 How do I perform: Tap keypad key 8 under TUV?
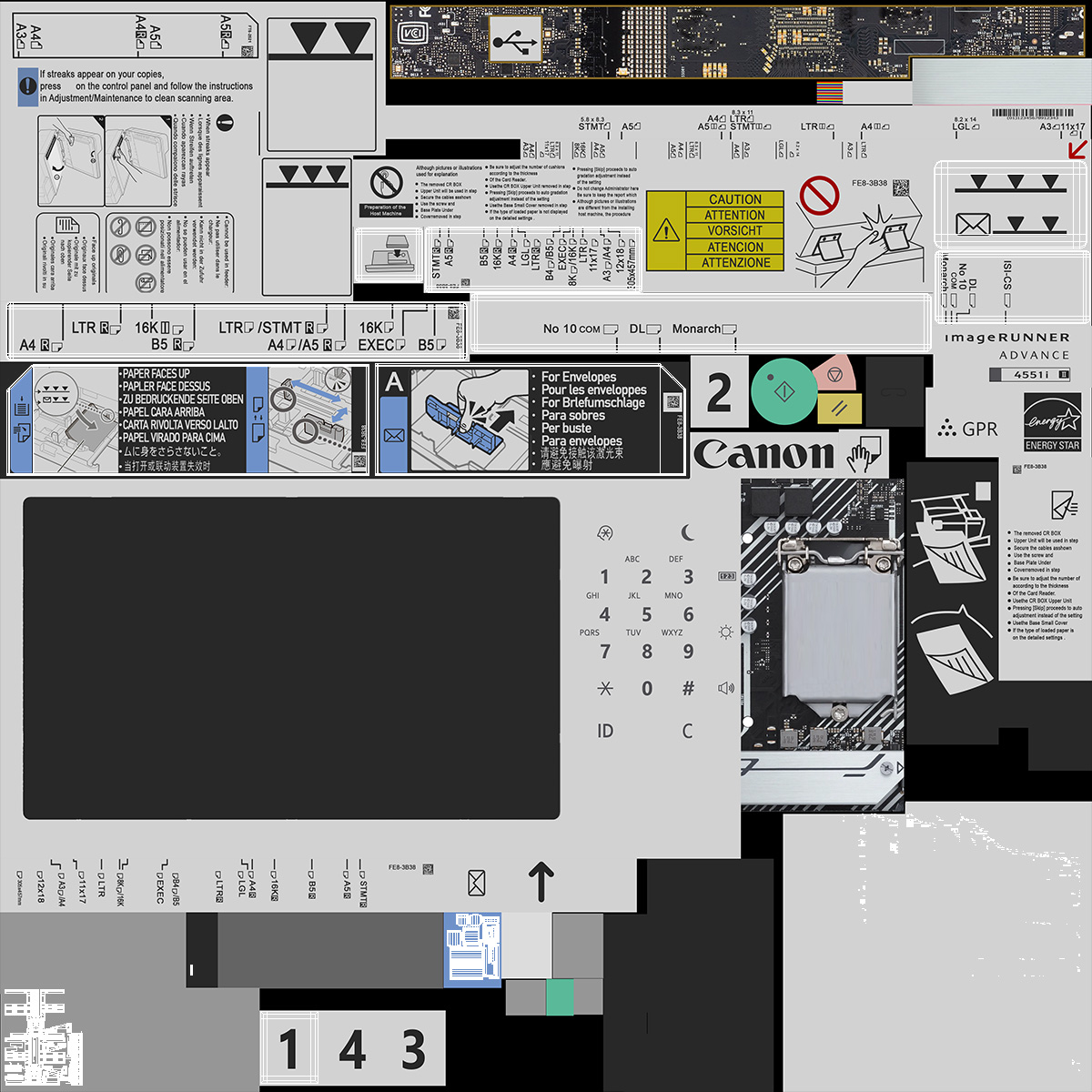[x=646, y=652]
